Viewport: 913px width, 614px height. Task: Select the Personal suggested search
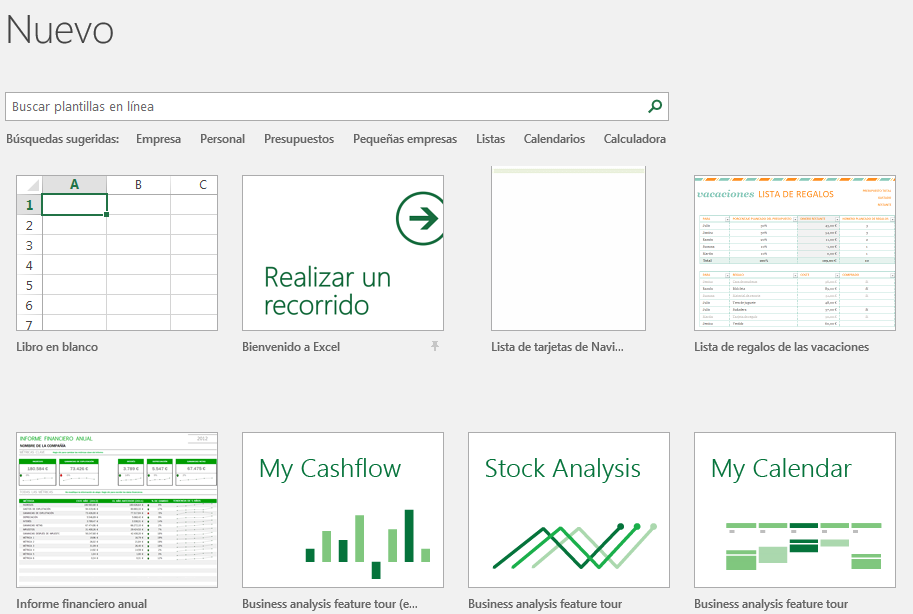point(222,139)
